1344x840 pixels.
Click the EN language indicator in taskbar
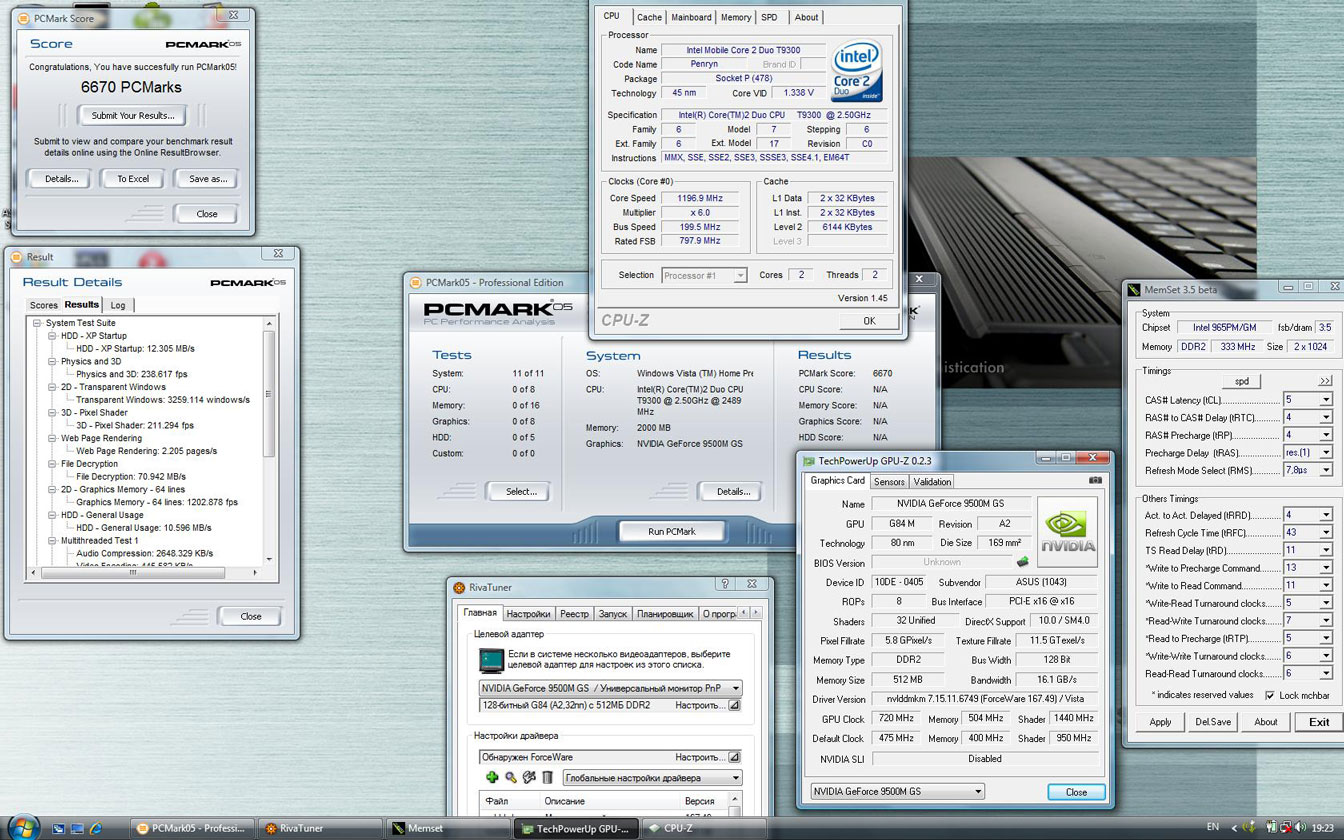(x=1212, y=828)
